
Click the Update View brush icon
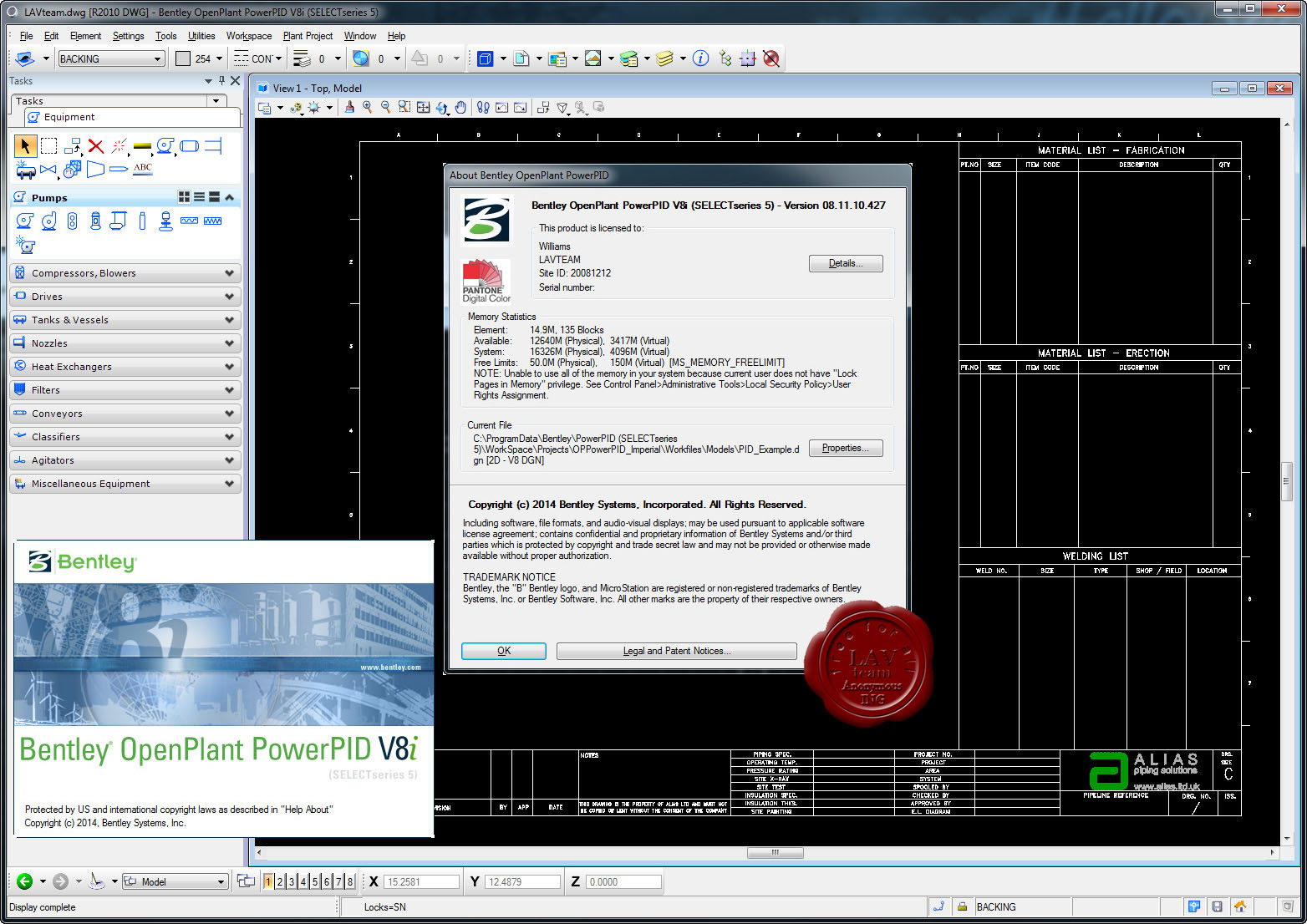point(349,107)
